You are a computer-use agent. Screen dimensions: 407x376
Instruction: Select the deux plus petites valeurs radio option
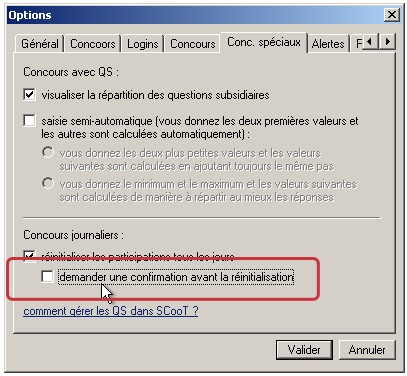48,152
